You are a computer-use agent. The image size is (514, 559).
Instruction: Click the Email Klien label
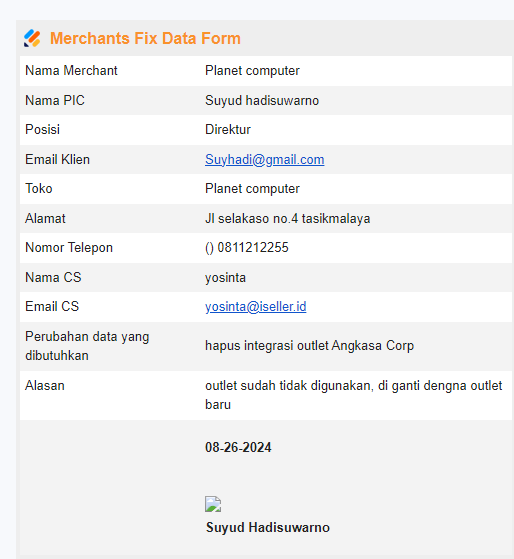click(x=57, y=159)
